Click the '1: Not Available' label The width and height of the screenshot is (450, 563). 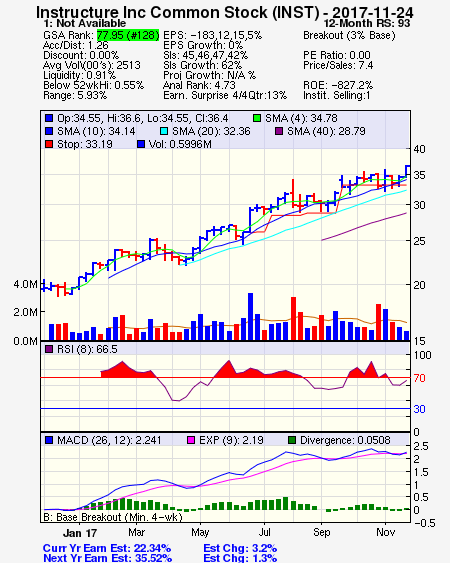pos(84,23)
